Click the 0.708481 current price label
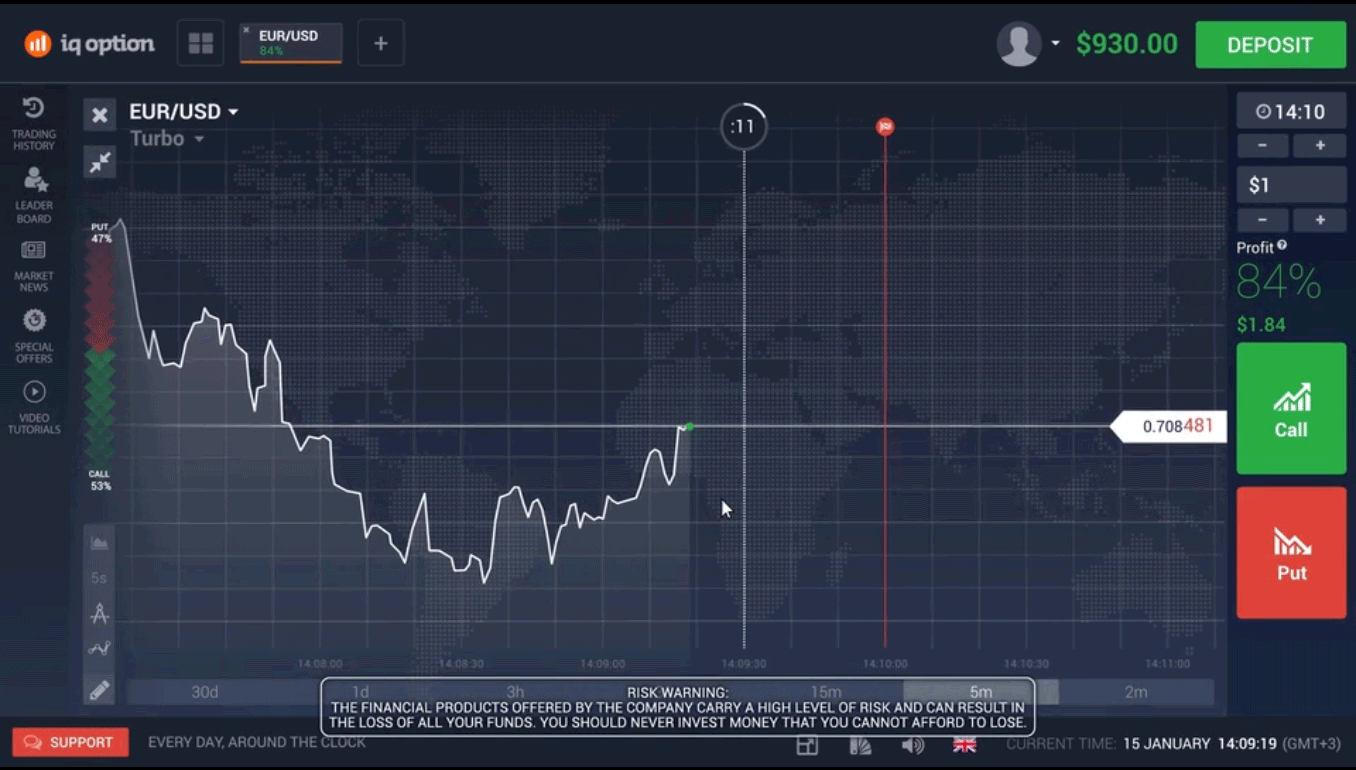 click(1169, 426)
